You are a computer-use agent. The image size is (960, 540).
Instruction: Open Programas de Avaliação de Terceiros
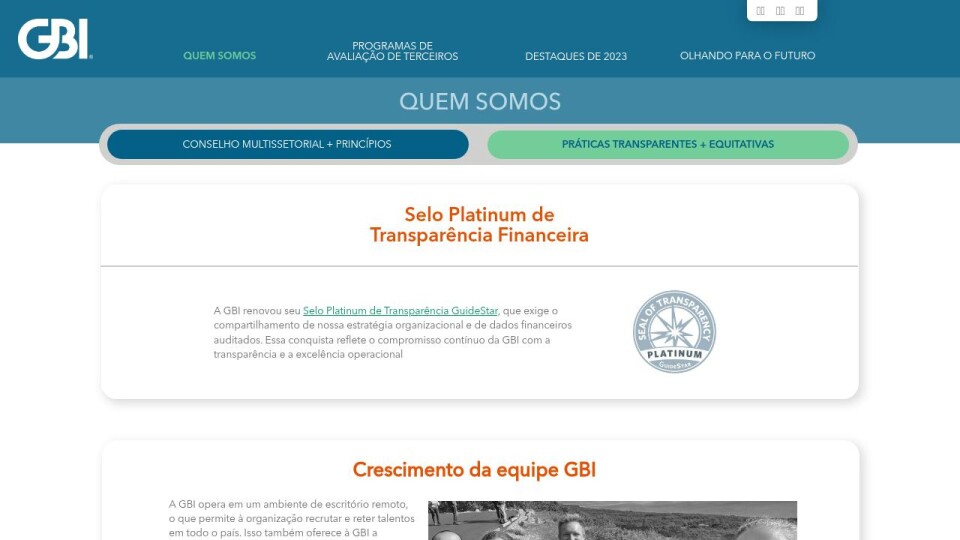tap(392, 51)
